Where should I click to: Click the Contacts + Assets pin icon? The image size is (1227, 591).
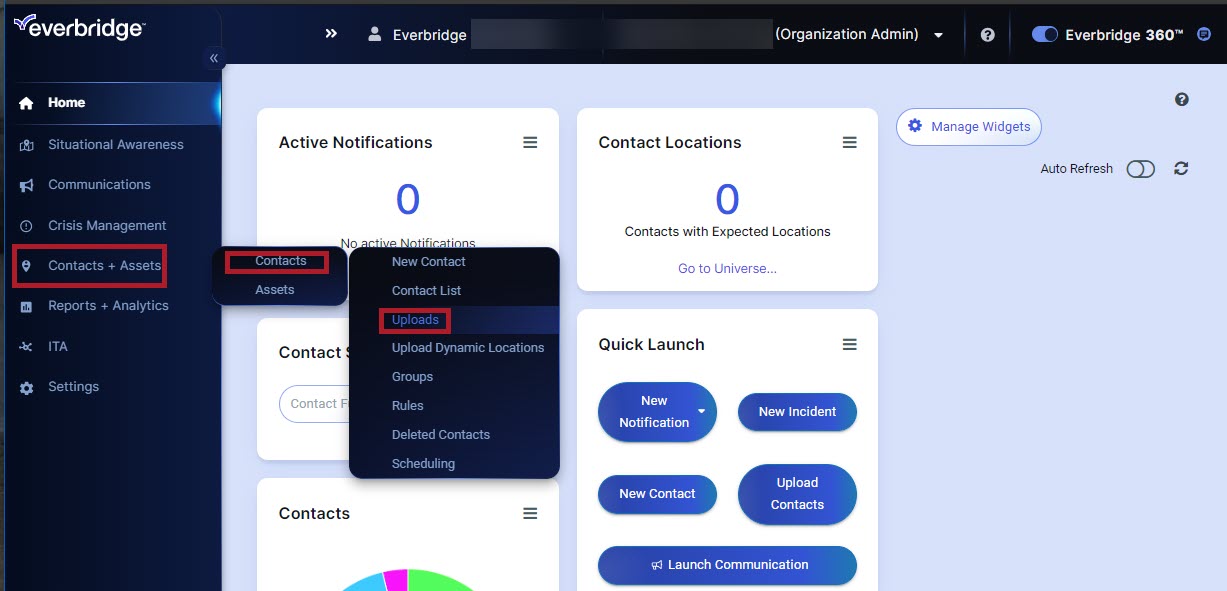(27, 266)
